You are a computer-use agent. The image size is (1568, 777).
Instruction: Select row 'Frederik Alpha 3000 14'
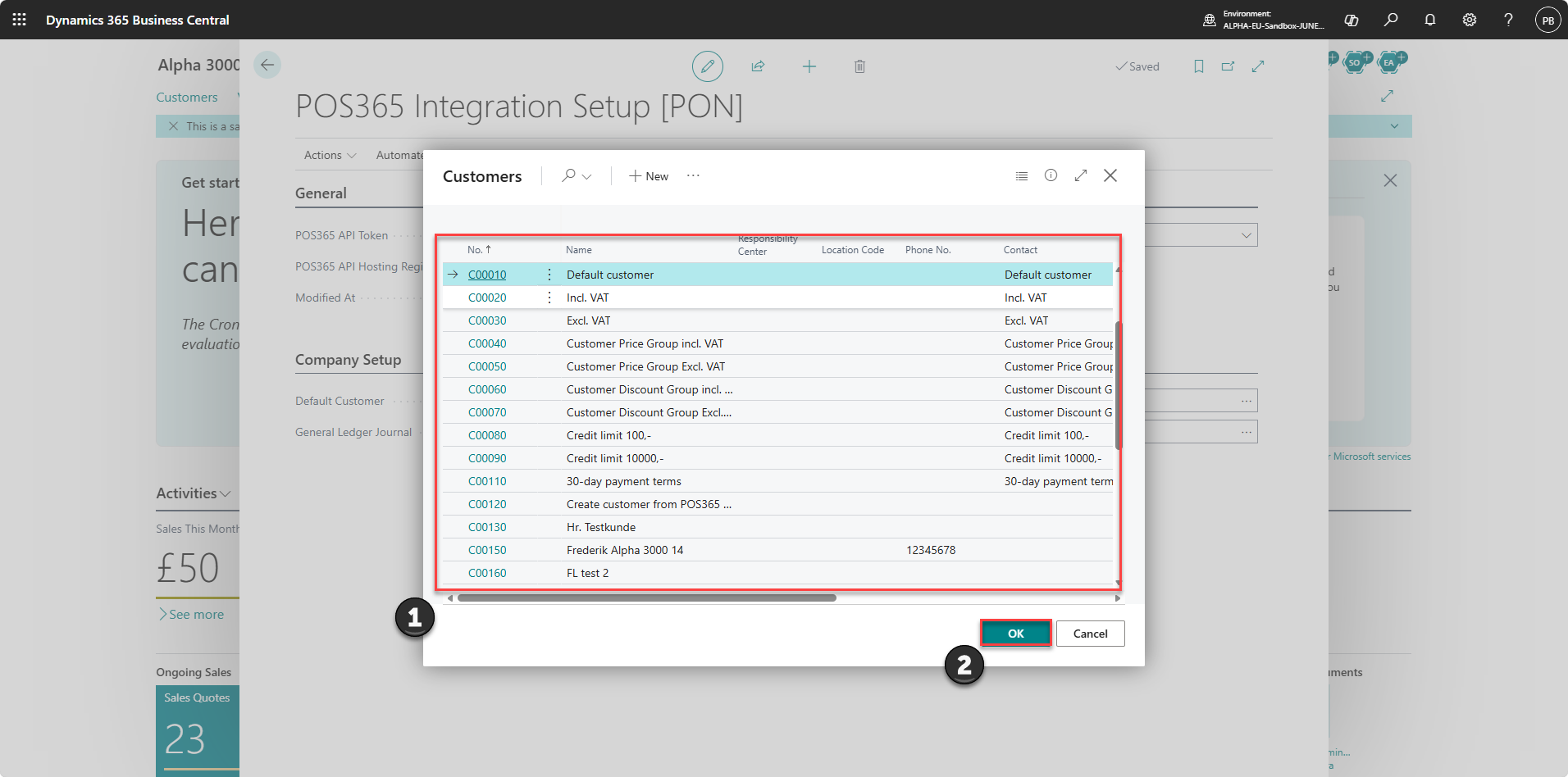625,550
